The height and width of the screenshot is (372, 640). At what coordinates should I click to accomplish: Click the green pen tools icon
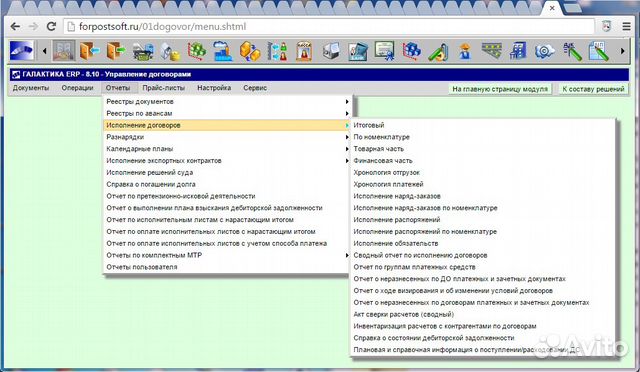click(572, 51)
